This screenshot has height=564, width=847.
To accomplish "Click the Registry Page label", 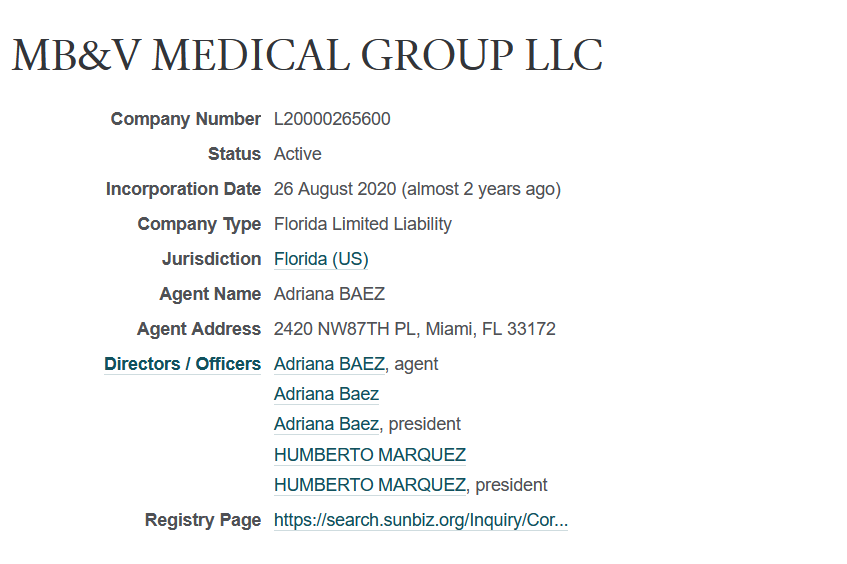I will coord(203,520).
